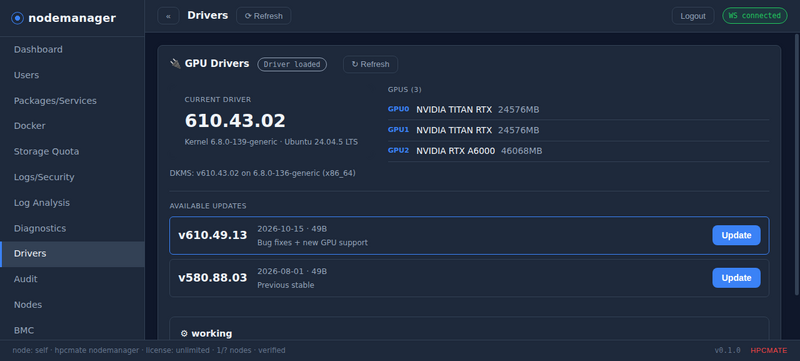Go to the Users section
The image size is (800, 361).
(x=72, y=75)
